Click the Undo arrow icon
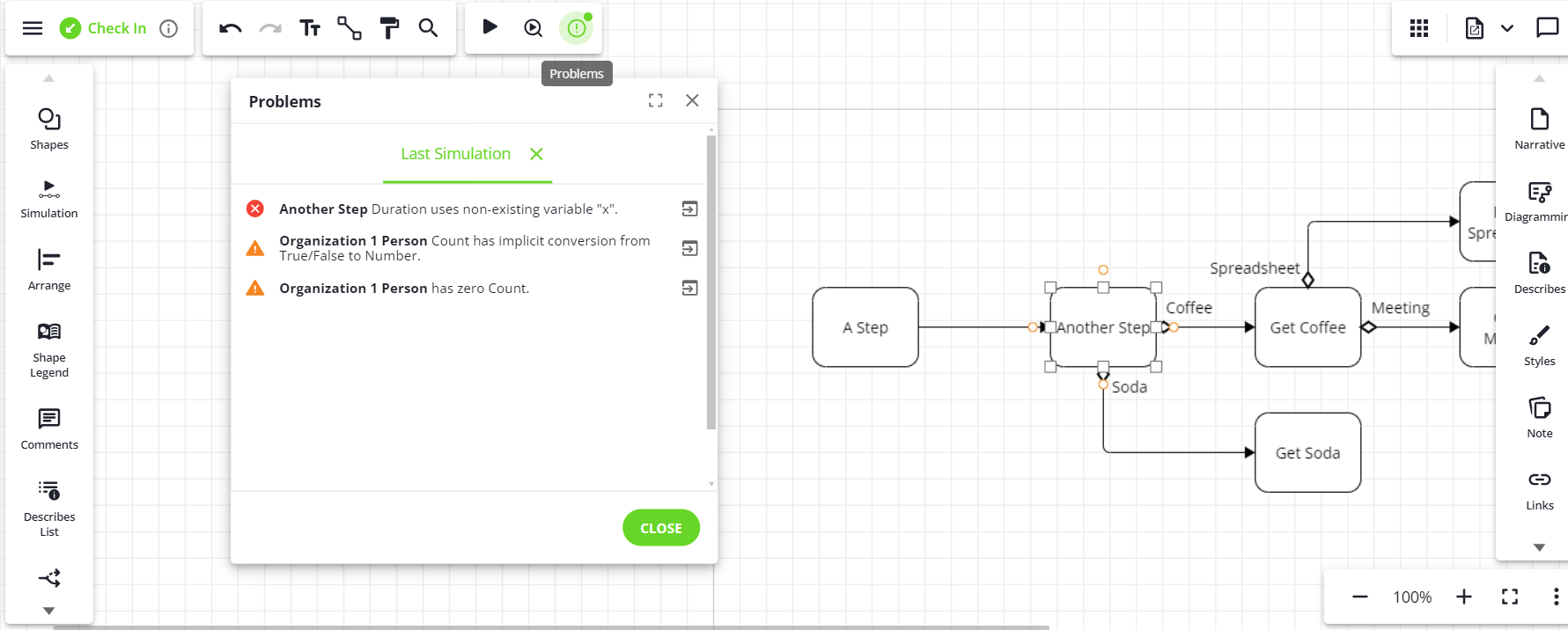This screenshot has width=1568, height=630. pyautogui.click(x=230, y=28)
